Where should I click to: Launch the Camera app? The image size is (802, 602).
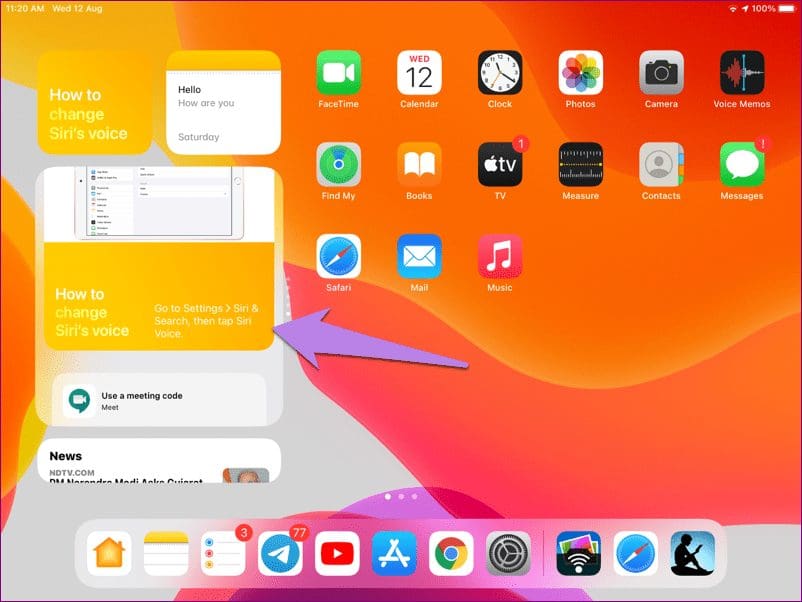point(661,73)
